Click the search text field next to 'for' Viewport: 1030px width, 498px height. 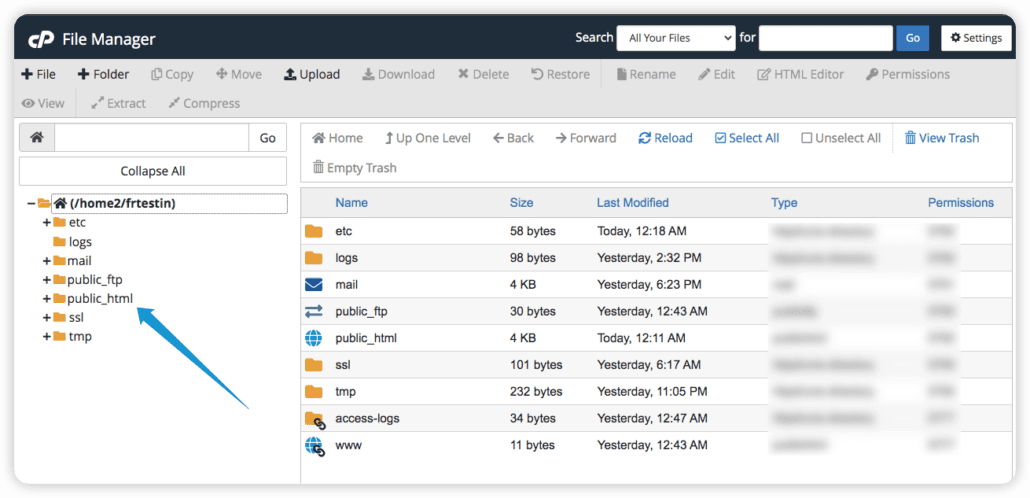(x=825, y=38)
